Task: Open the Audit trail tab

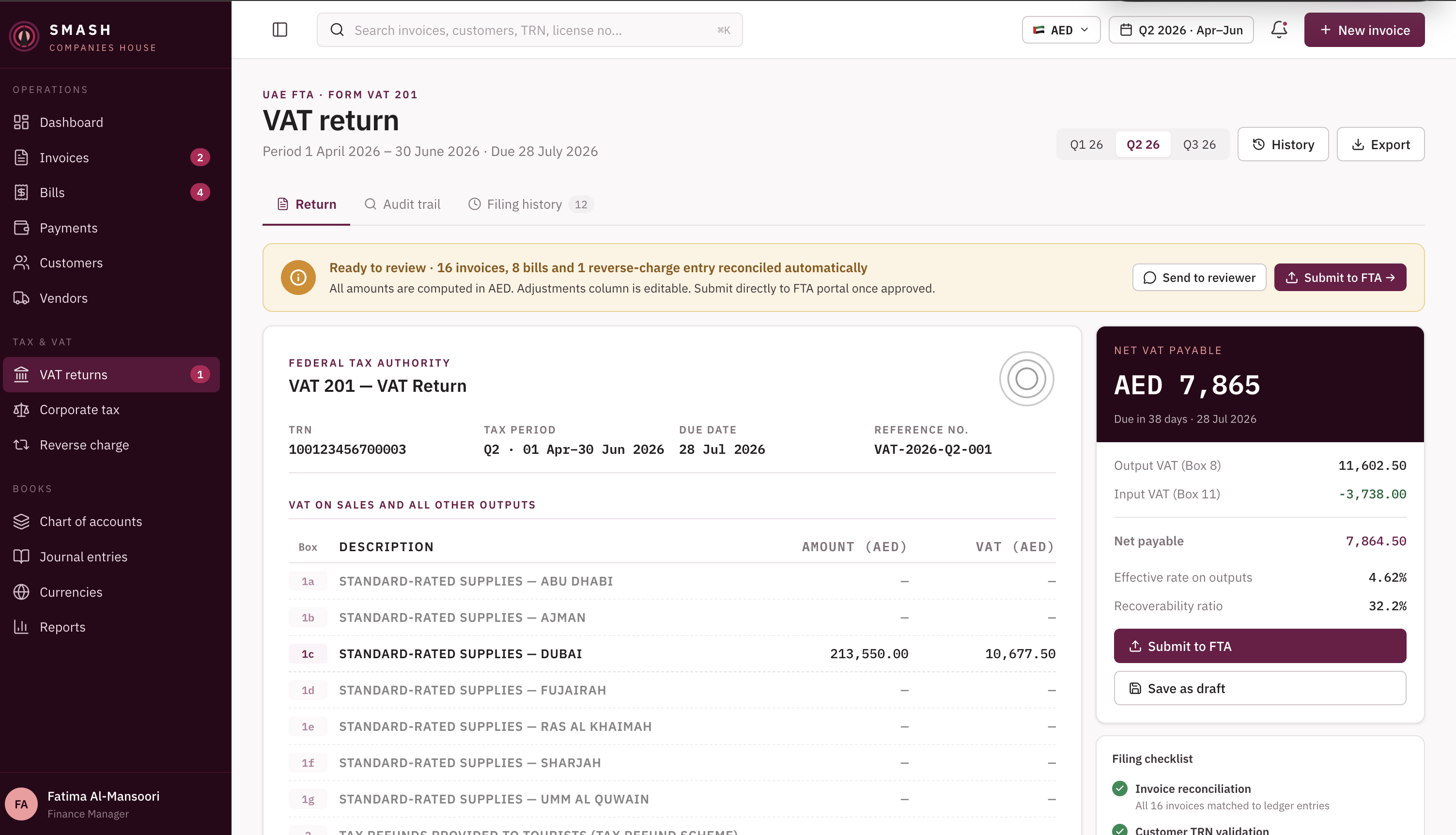Action: point(403,204)
